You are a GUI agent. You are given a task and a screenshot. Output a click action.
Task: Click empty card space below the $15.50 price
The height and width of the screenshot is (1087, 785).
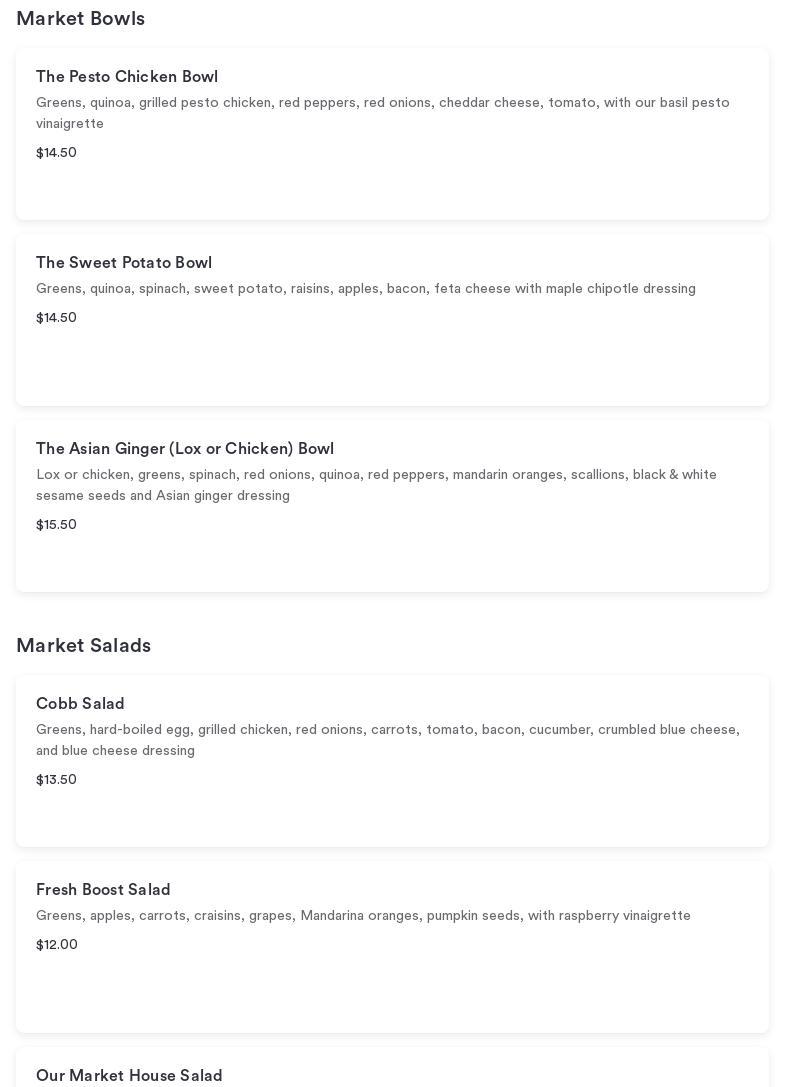pos(392,563)
